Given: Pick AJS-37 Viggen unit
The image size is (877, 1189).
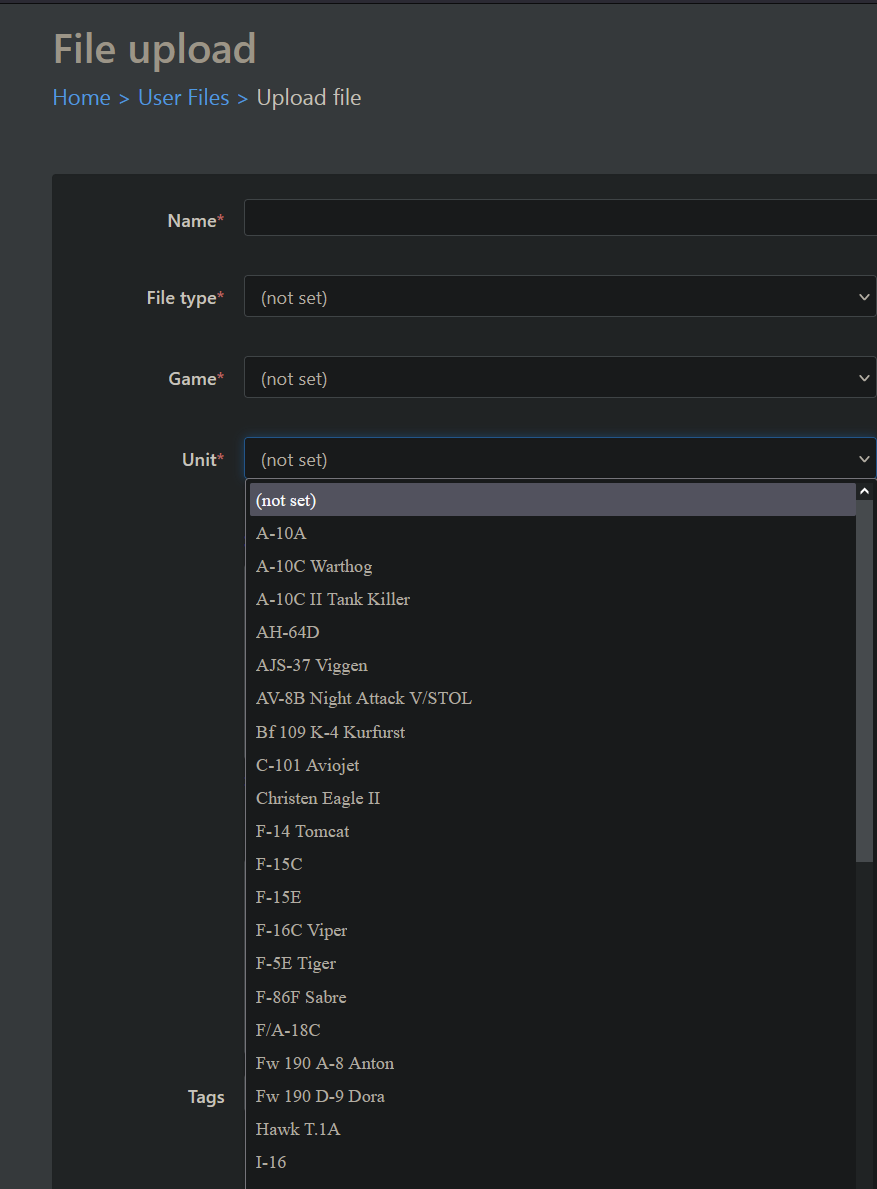Looking at the screenshot, I should [553, 666].
